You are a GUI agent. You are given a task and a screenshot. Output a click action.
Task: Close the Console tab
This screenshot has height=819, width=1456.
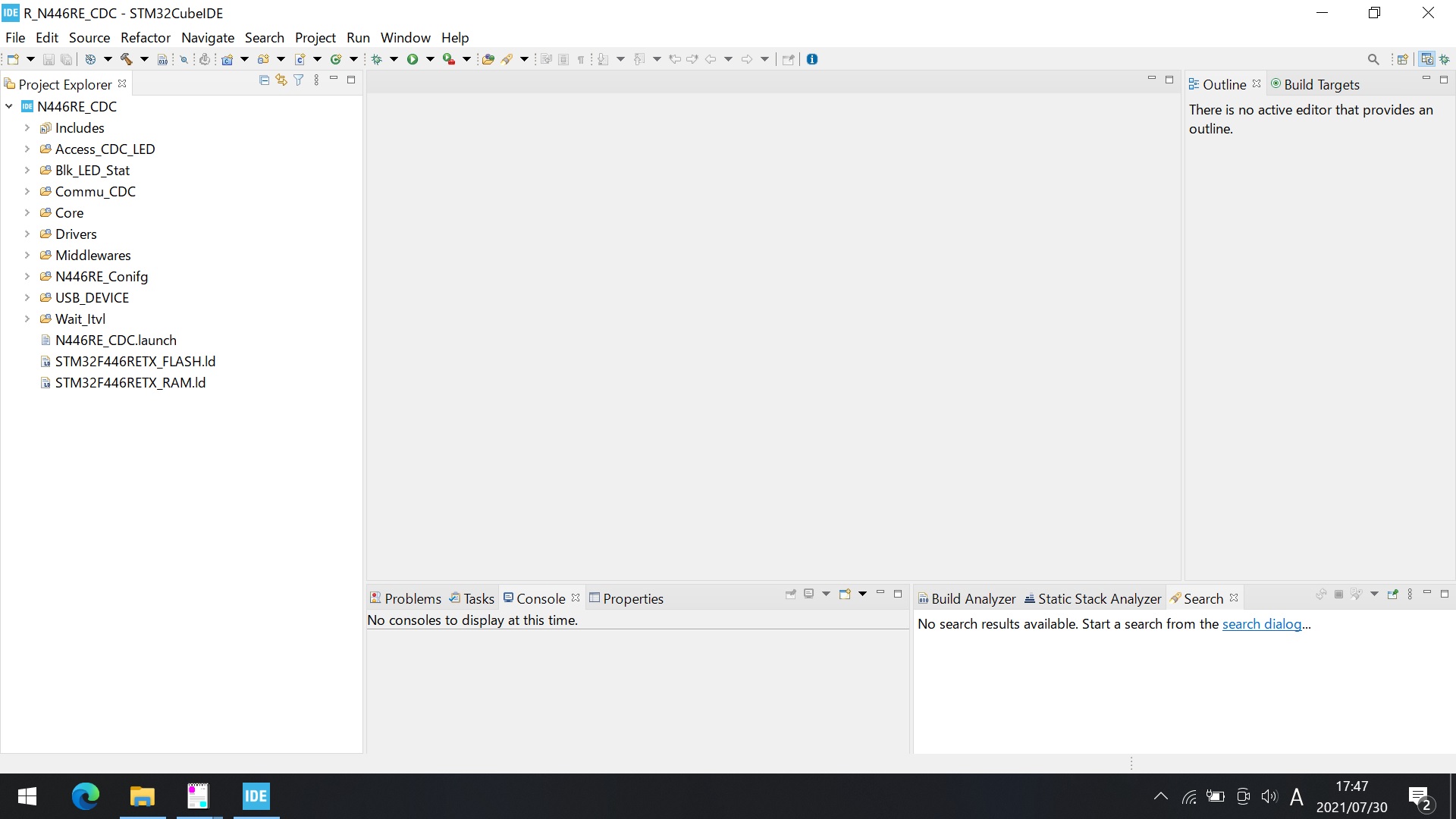(x=576, y=598)
